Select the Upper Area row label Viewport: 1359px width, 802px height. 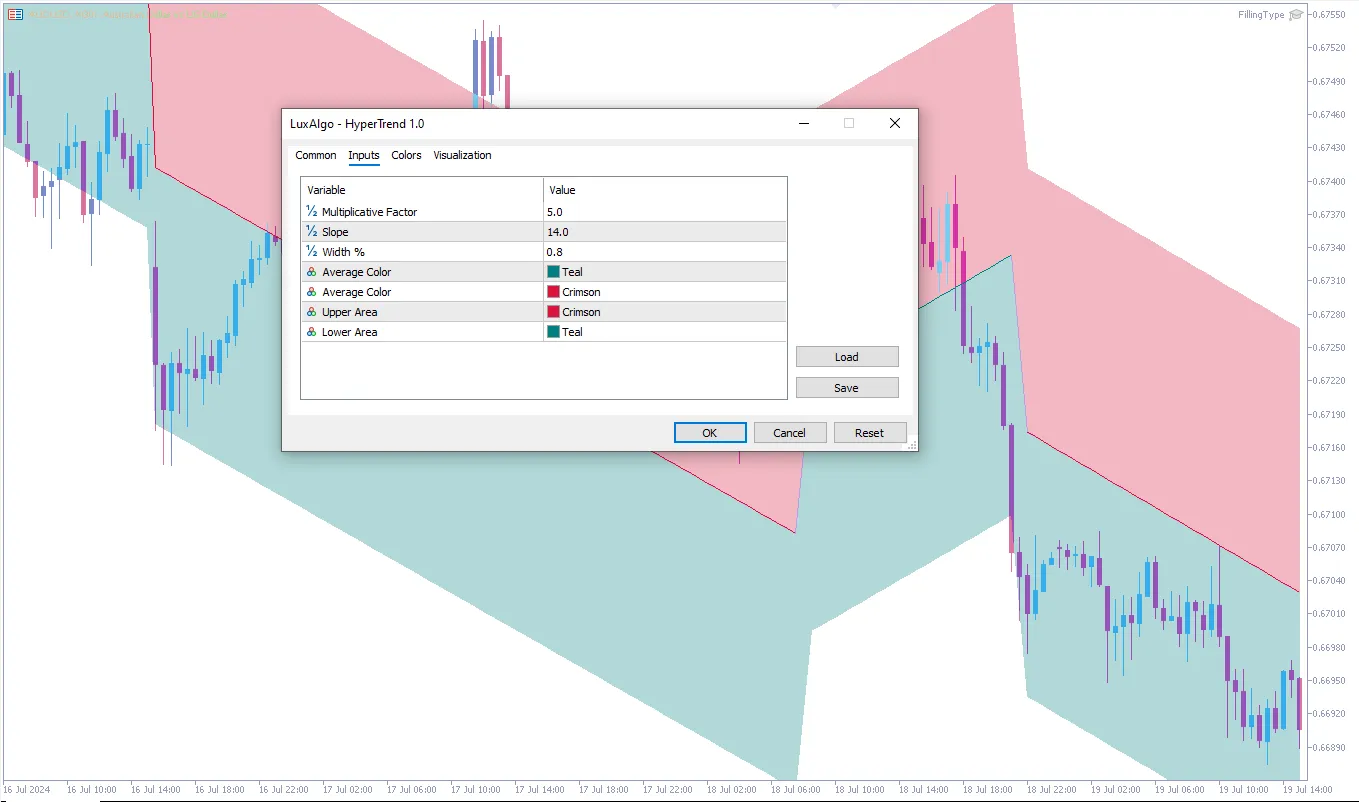pyautogui.click(x=350, y=312)
